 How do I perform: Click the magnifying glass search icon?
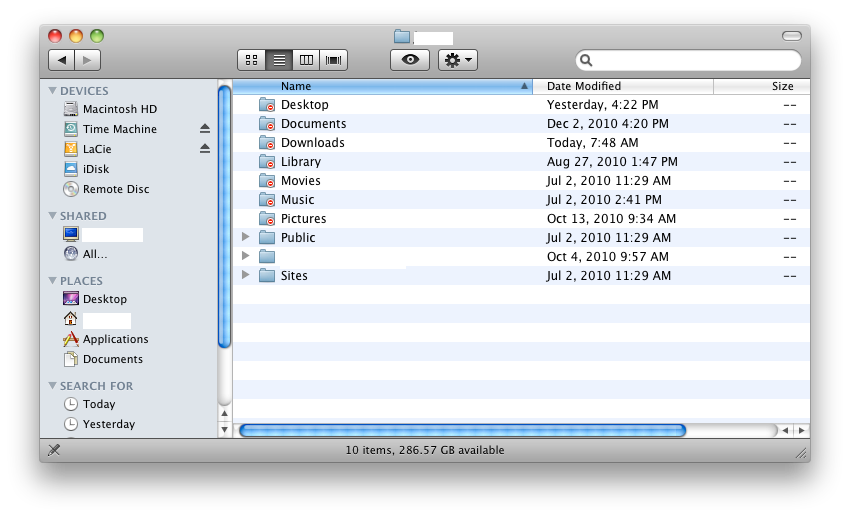[587, 60]
